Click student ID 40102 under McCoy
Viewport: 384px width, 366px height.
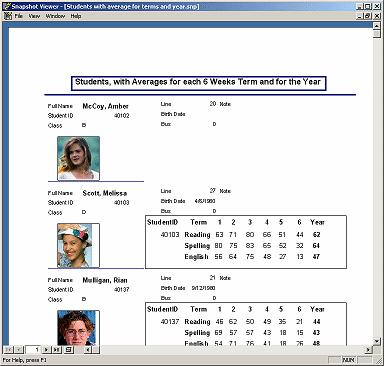pos(121,116)
